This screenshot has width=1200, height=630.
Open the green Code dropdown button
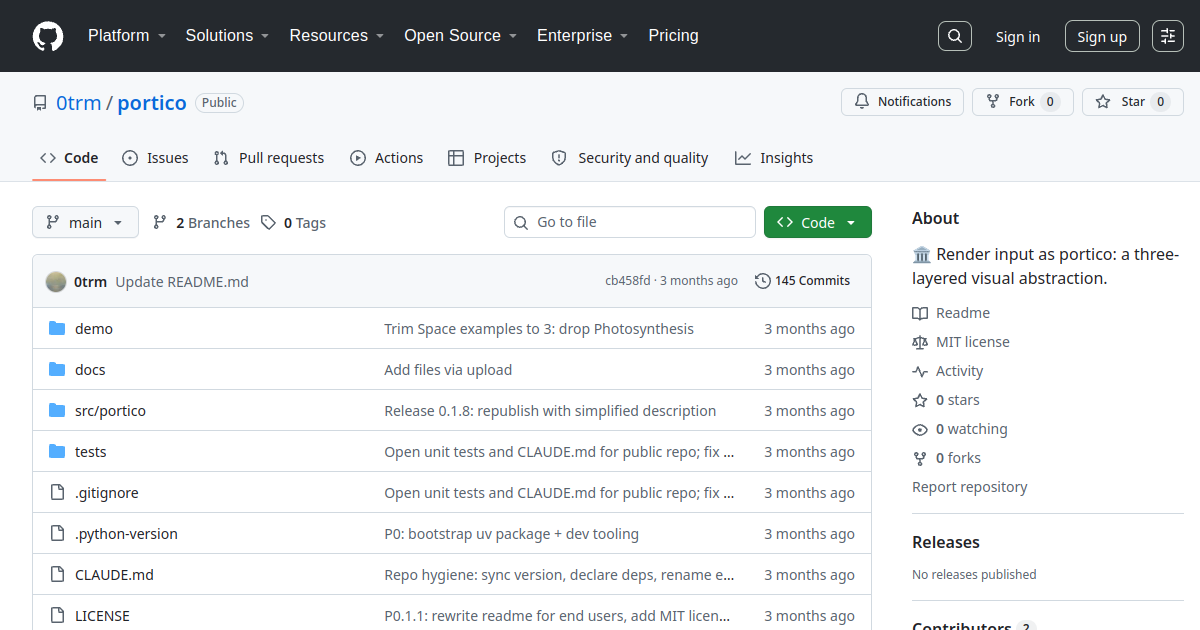[818, 222]
